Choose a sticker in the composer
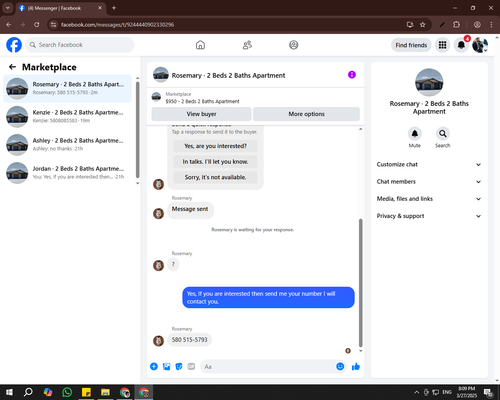 pyautogui.click(x=179, y=367)
